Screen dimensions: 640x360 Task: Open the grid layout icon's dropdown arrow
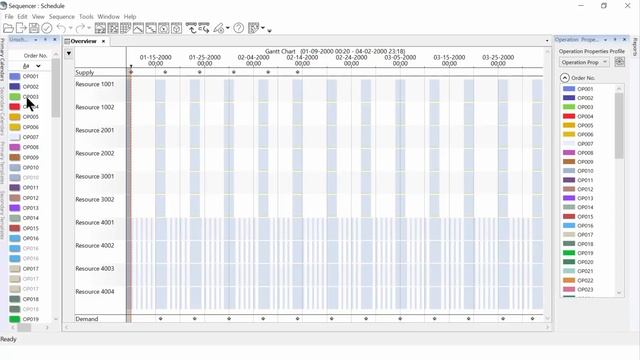coord(263,28)
